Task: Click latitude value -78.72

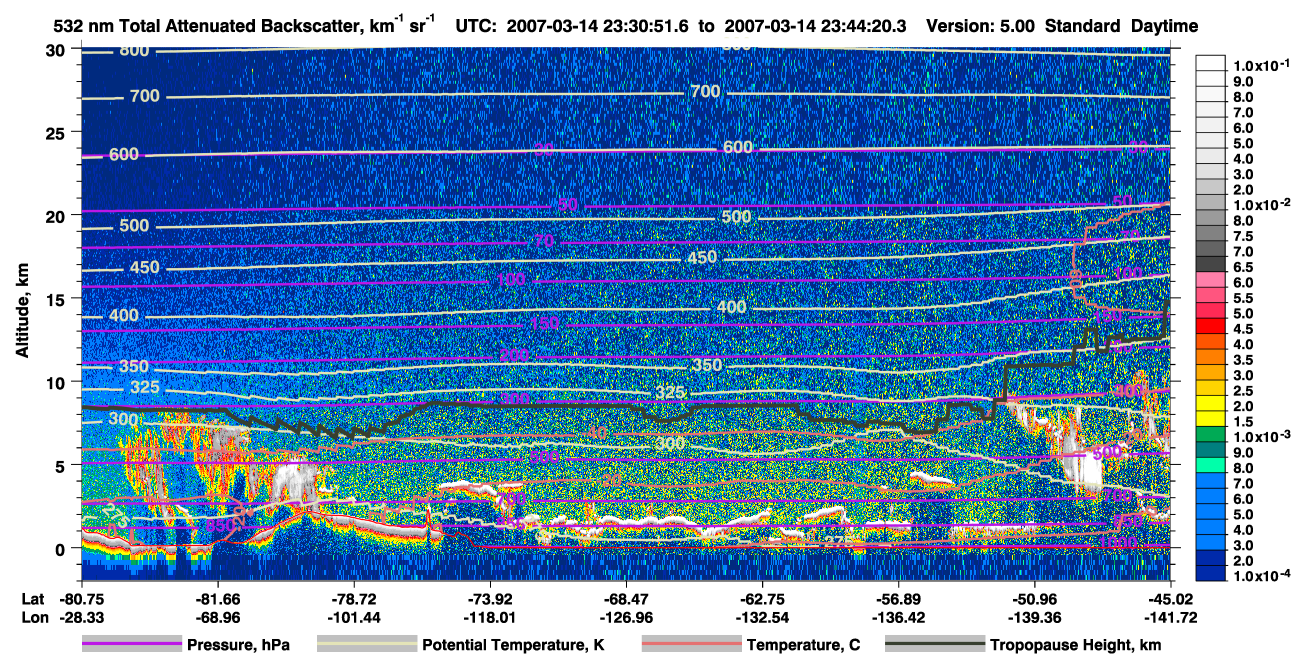Action: coord(353,598)
